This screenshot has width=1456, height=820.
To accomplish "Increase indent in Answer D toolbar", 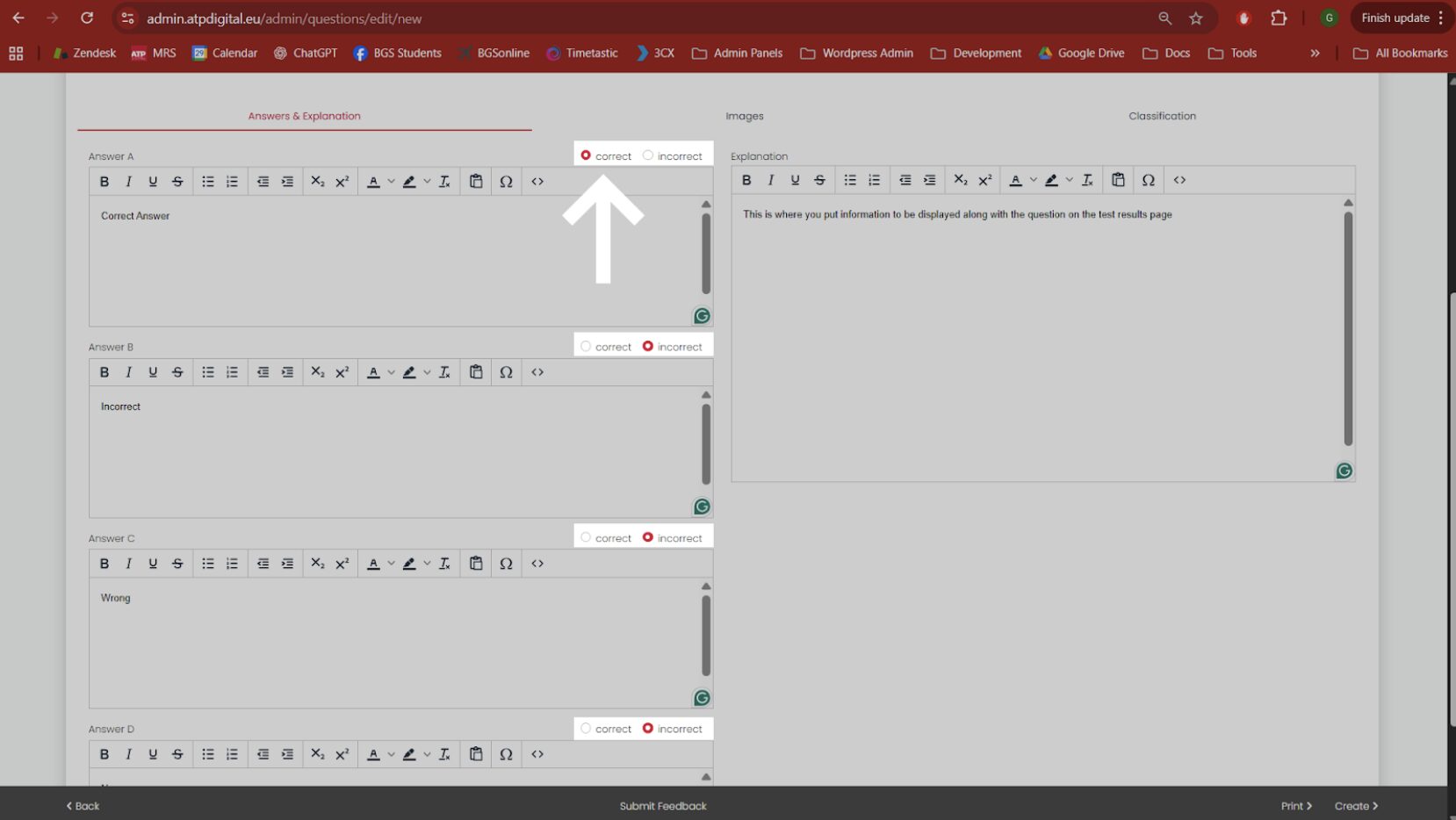I will pos(287,754).
